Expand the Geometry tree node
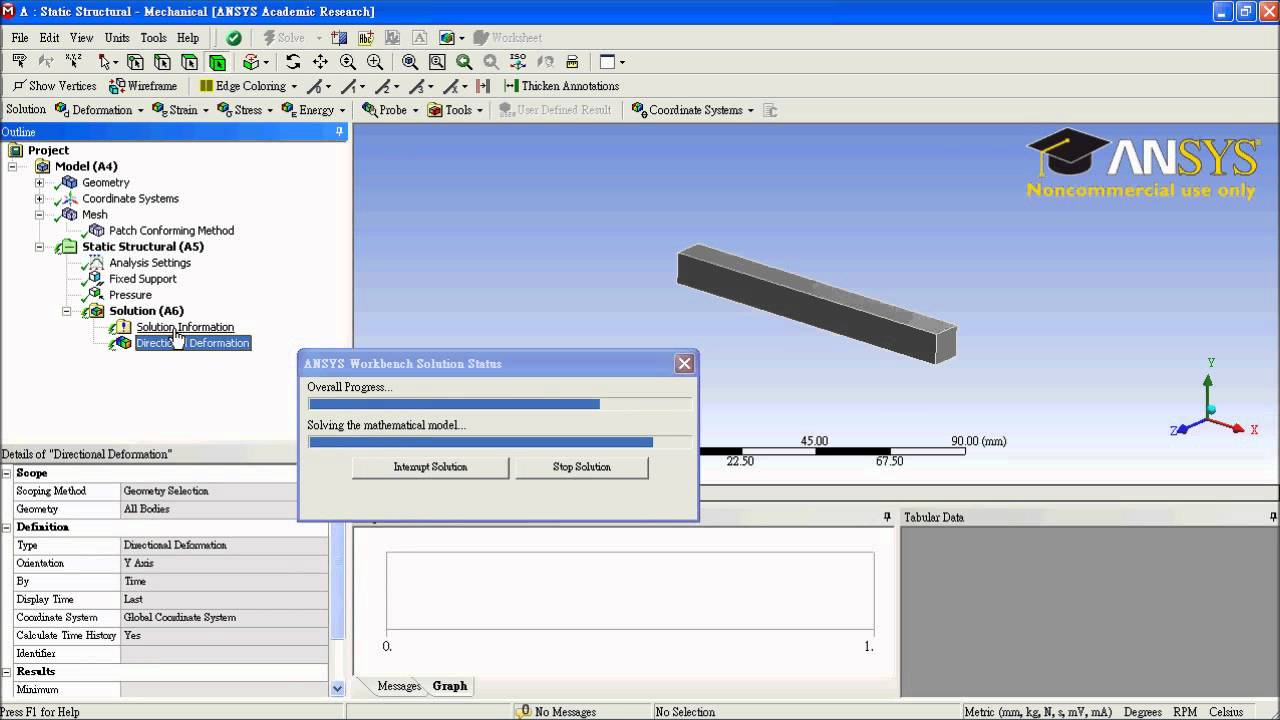The height and width of the screenshot is (720, 1280). [39, 183]
